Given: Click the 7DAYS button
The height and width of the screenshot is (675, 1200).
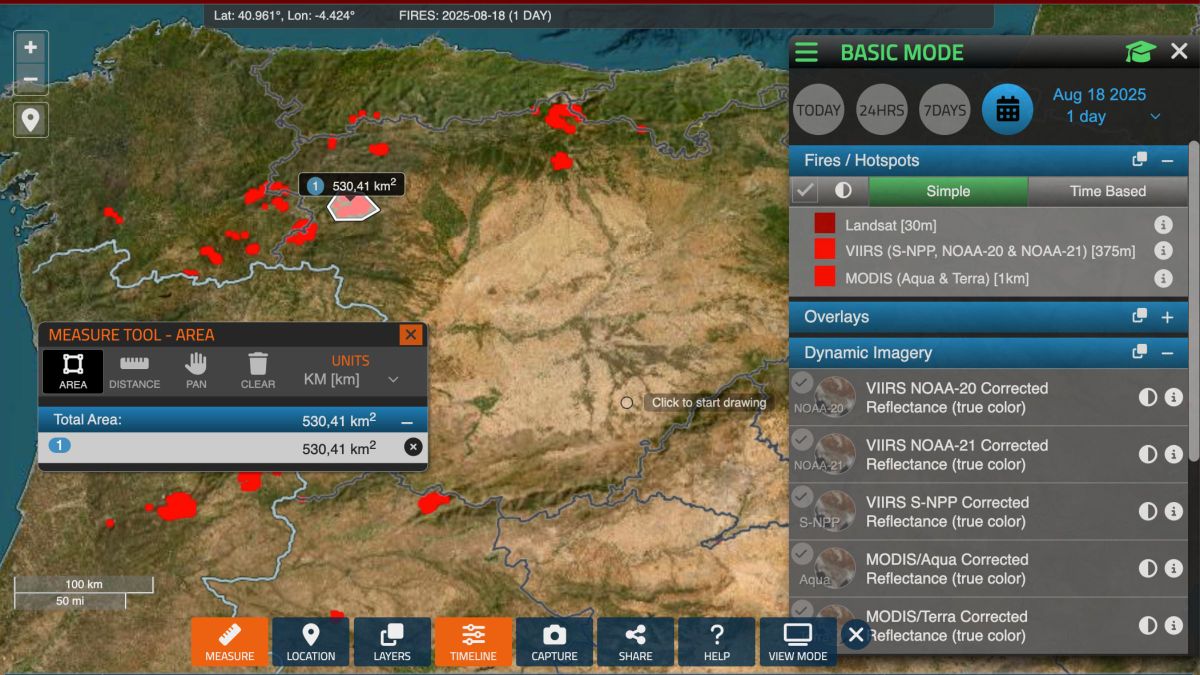Looking at the screenshot, I should click(x=944, y=109).
